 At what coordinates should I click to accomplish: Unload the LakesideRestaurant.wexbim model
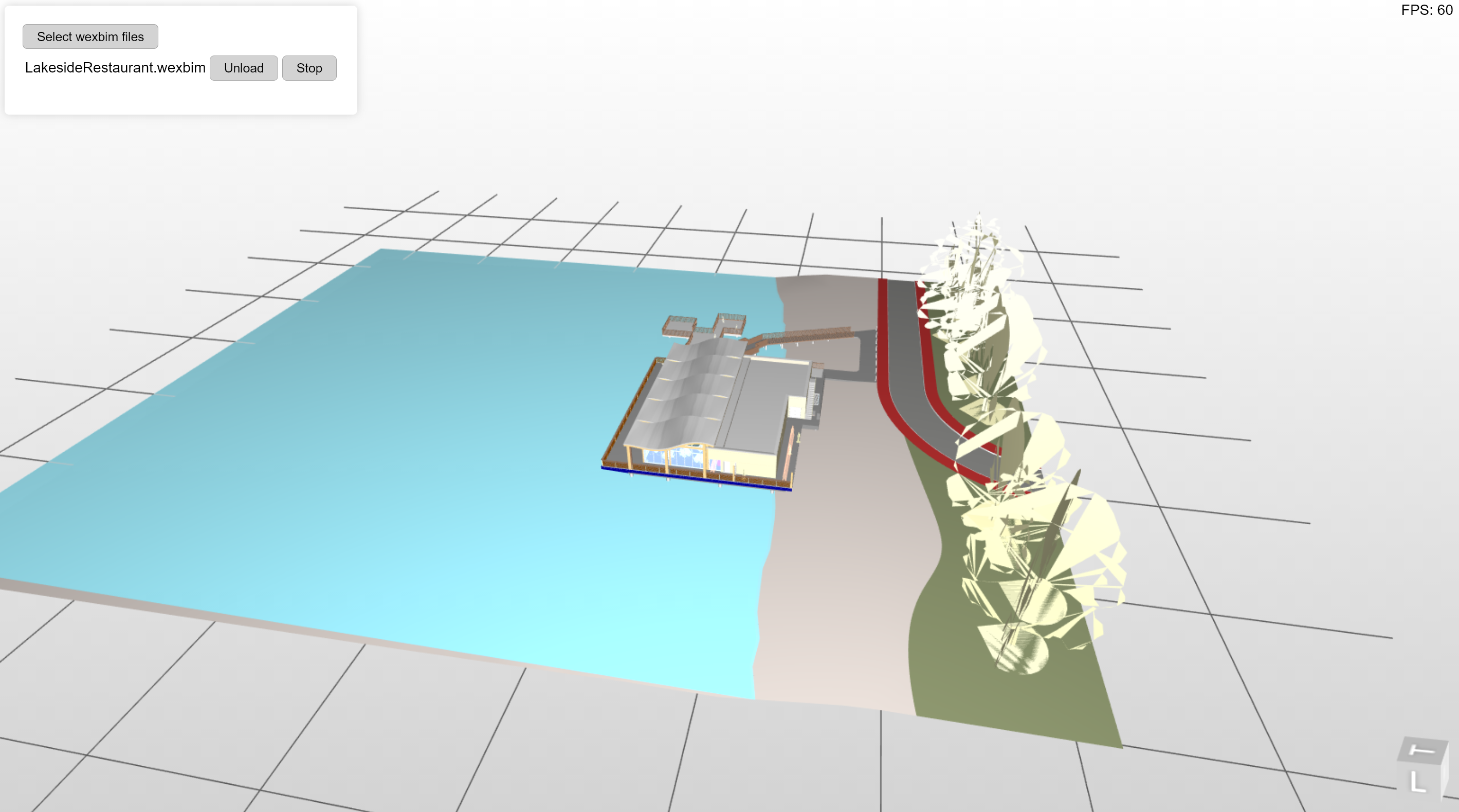coord(244,68)
